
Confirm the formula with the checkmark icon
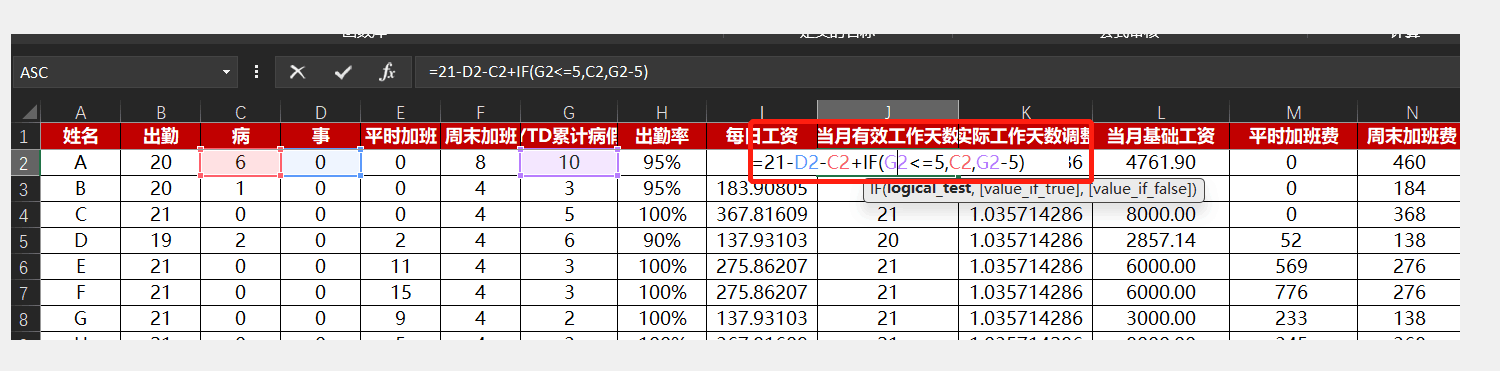tap(343, 72)
